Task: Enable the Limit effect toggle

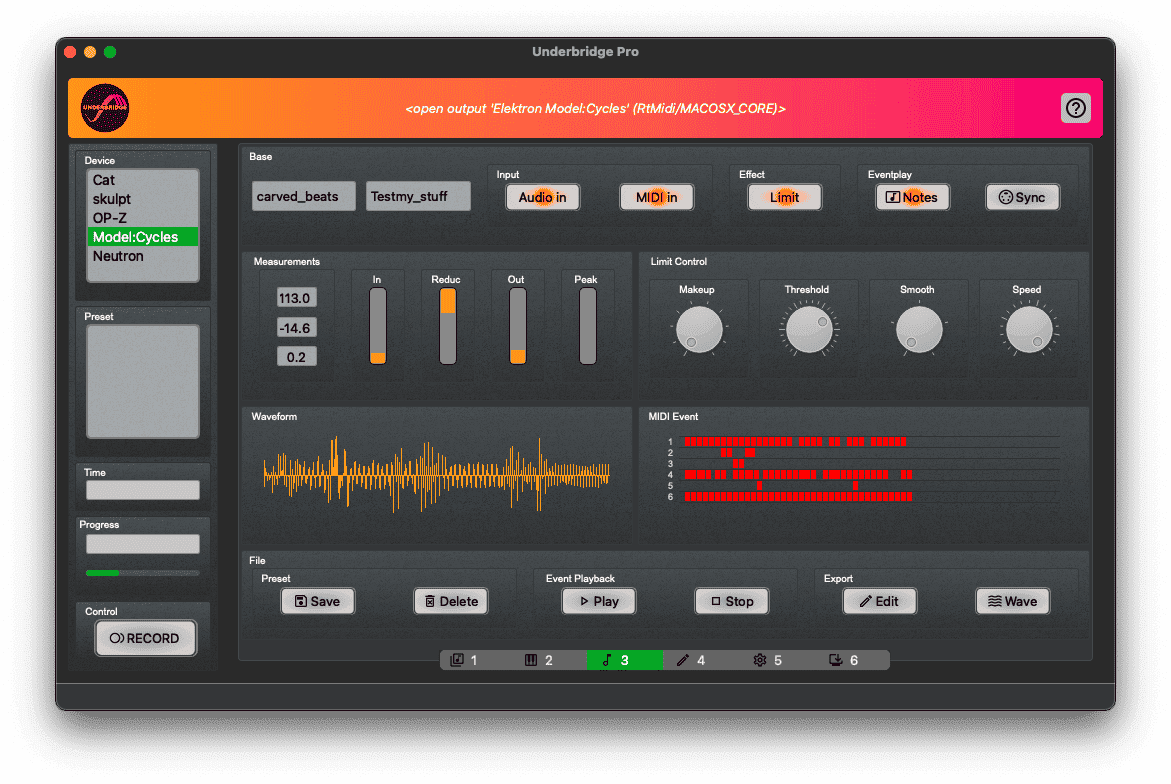Action: pyautogui.click(x=784, y=197)
